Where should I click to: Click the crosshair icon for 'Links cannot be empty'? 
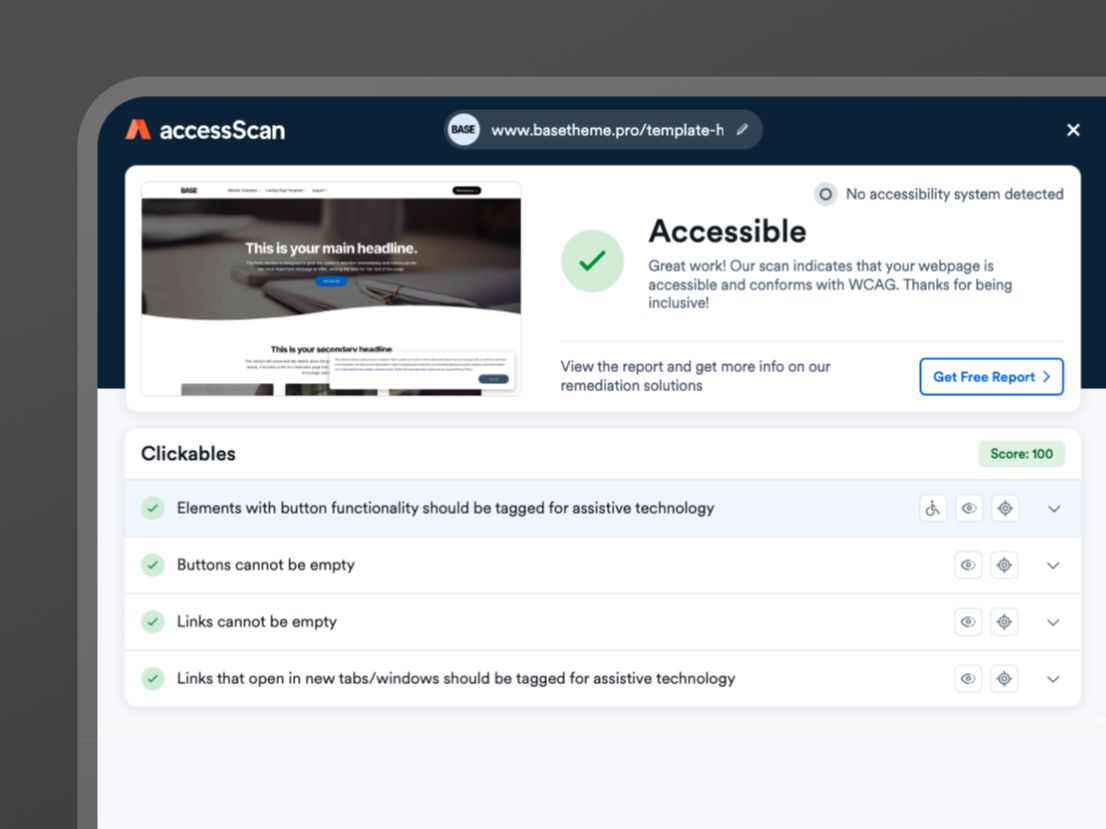coord(1004,621)
